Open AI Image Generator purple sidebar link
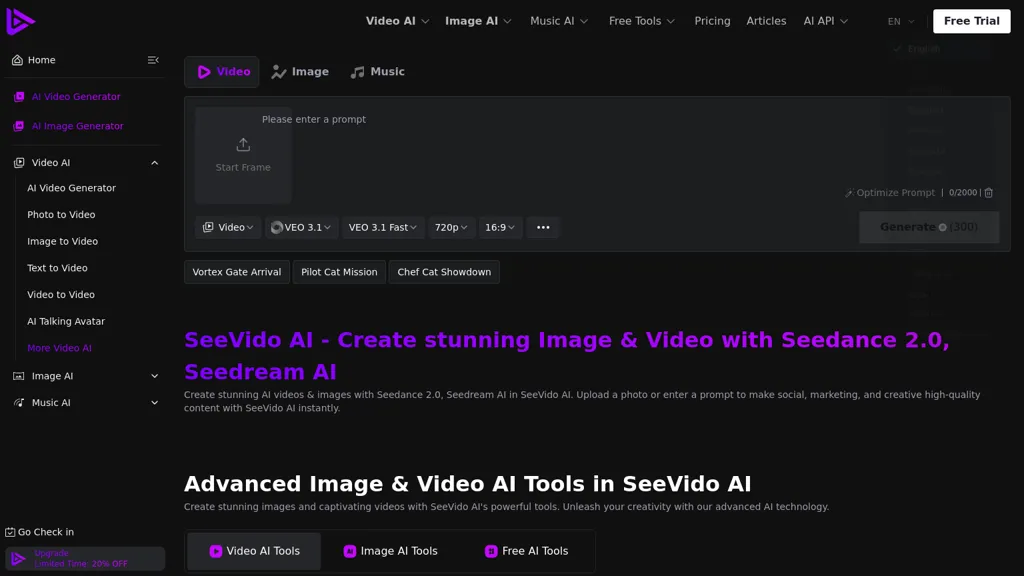Viewport: 1024px width, 576px height. pos(77,126)
